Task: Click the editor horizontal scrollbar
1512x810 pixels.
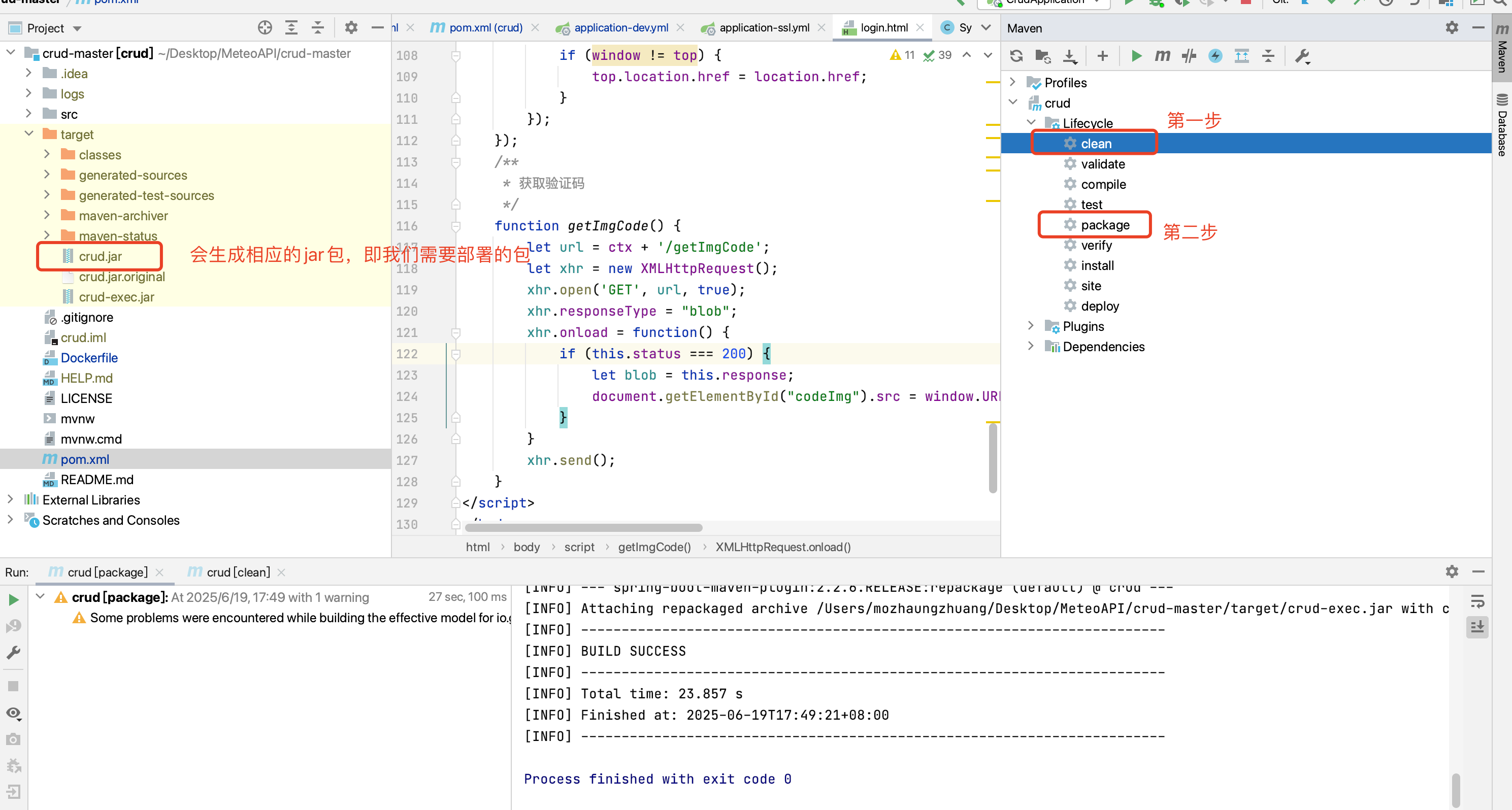Action: point(583,527)
